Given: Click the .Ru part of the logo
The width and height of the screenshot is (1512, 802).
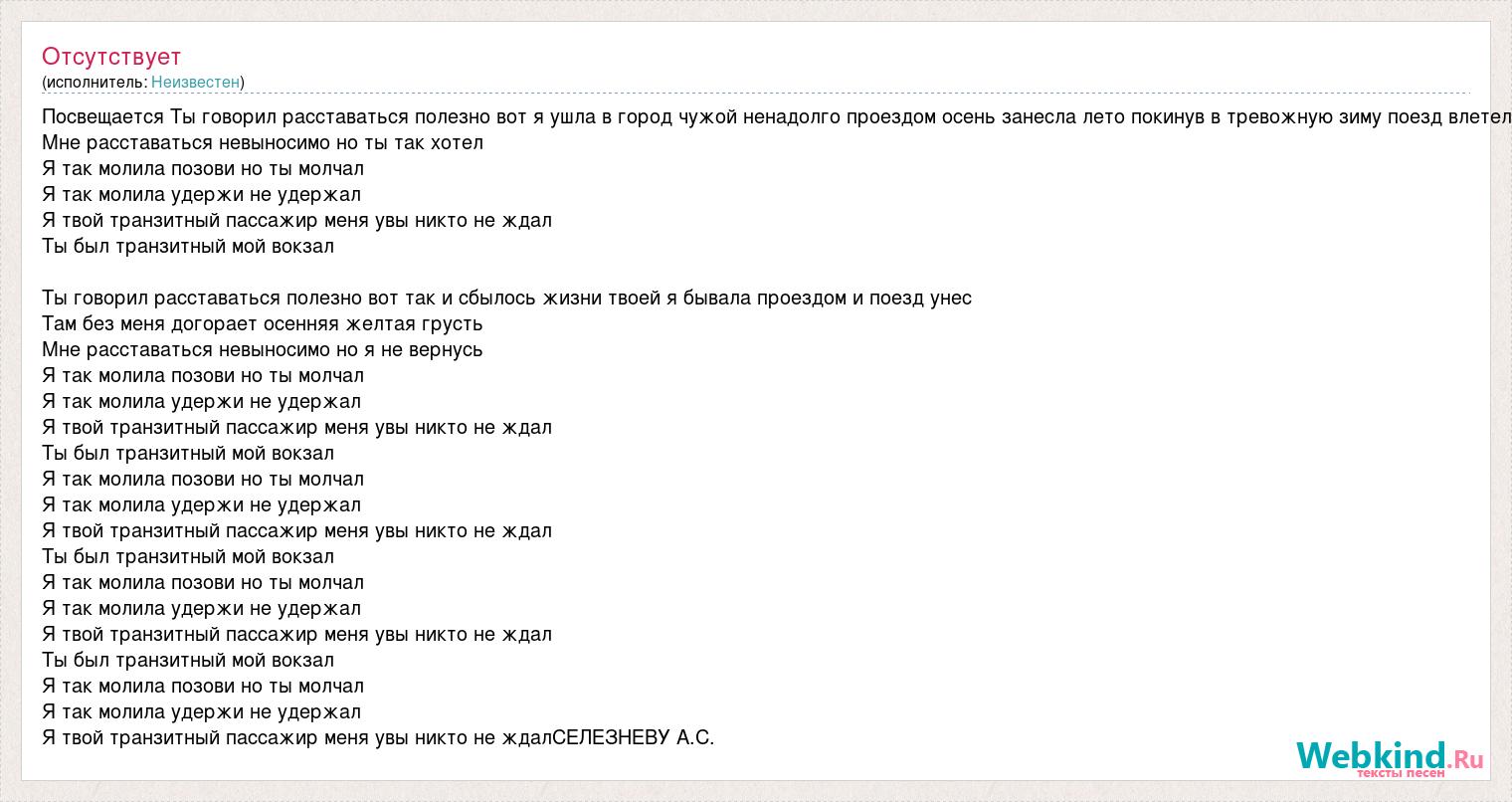Looking at the screenshot, I should click(x=1464, y=758).
